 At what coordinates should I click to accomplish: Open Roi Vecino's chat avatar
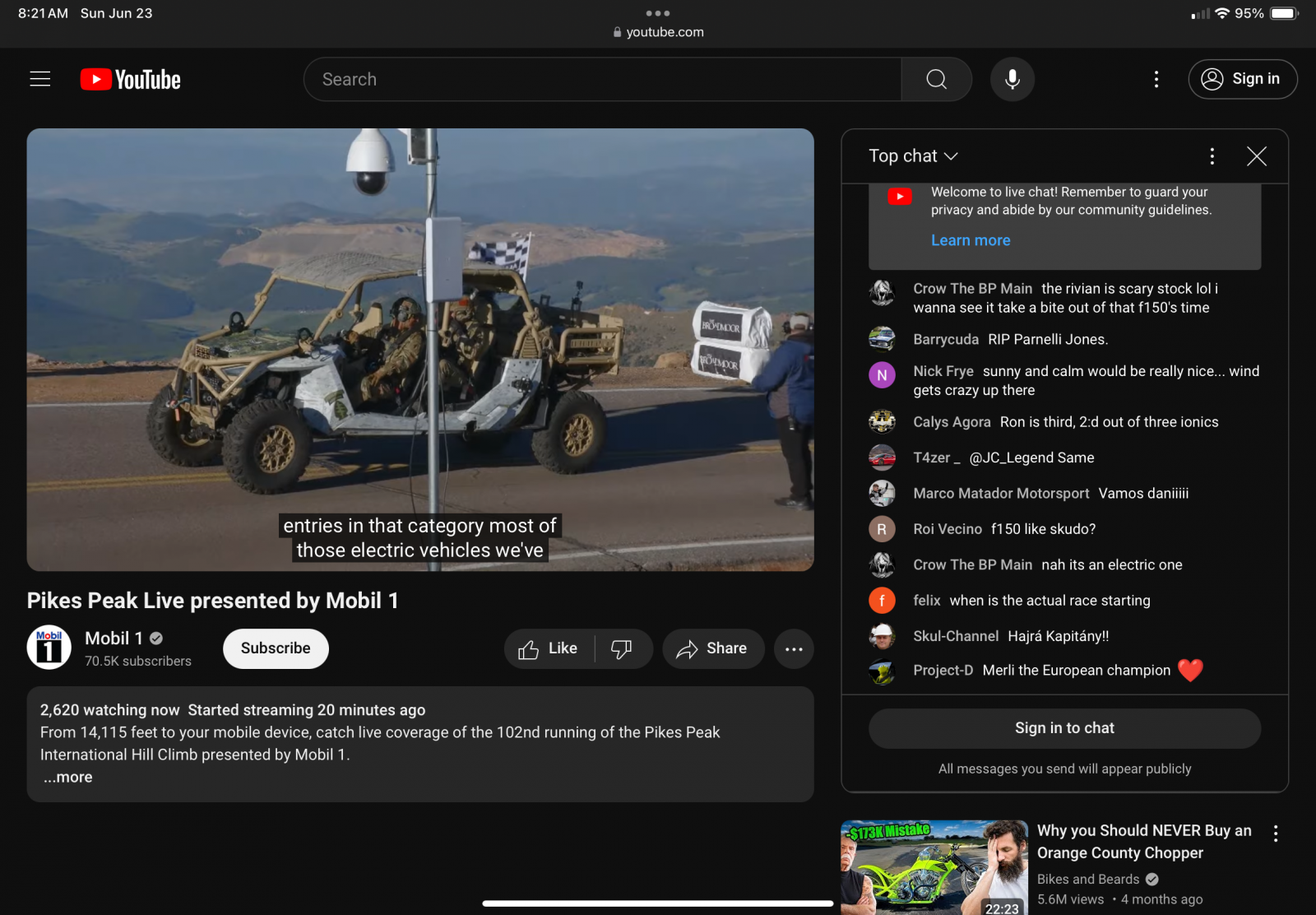883,529
